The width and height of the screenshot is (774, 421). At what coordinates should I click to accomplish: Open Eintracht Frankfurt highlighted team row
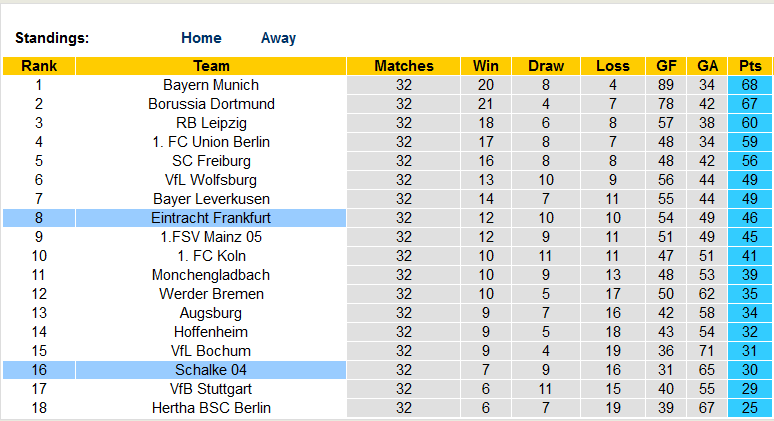point(211,218)
